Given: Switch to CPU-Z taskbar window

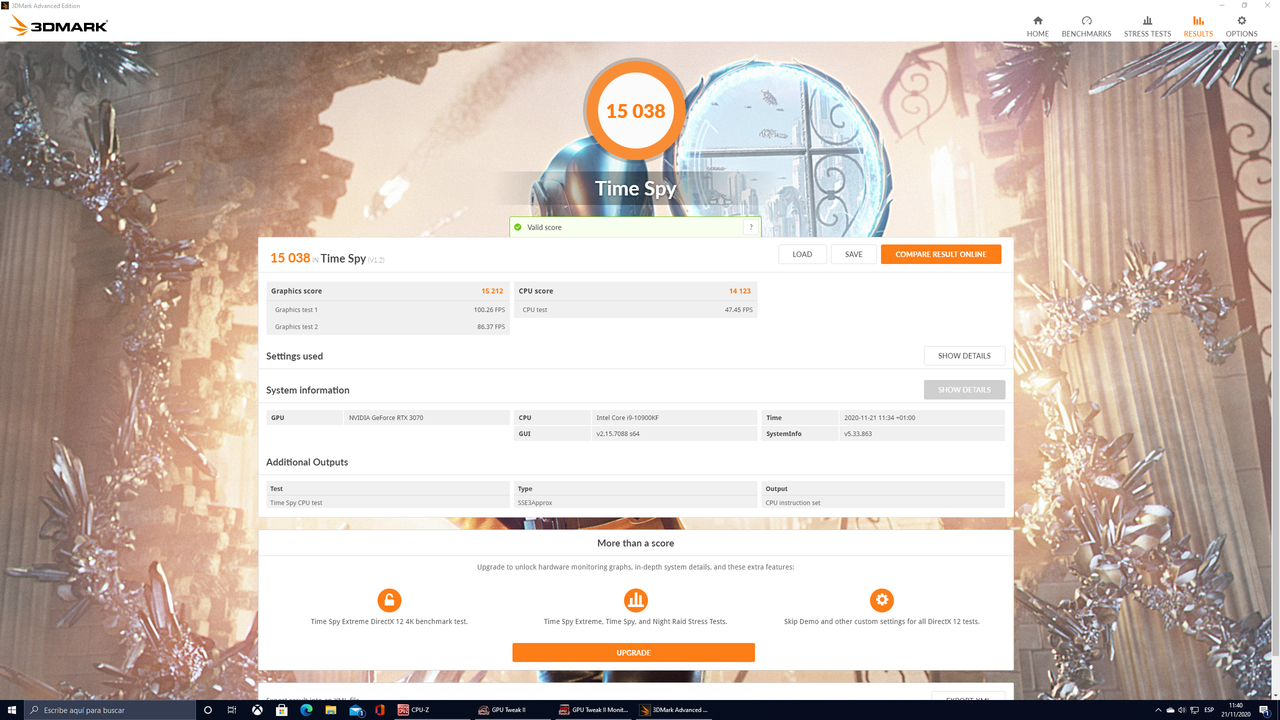Looking at the screenshot, I should (x=433, y=710).
